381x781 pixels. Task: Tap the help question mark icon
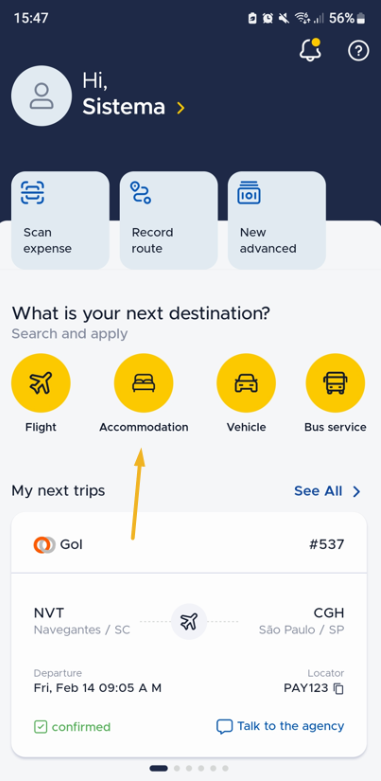pyautogui.click(x=359, y=50)
